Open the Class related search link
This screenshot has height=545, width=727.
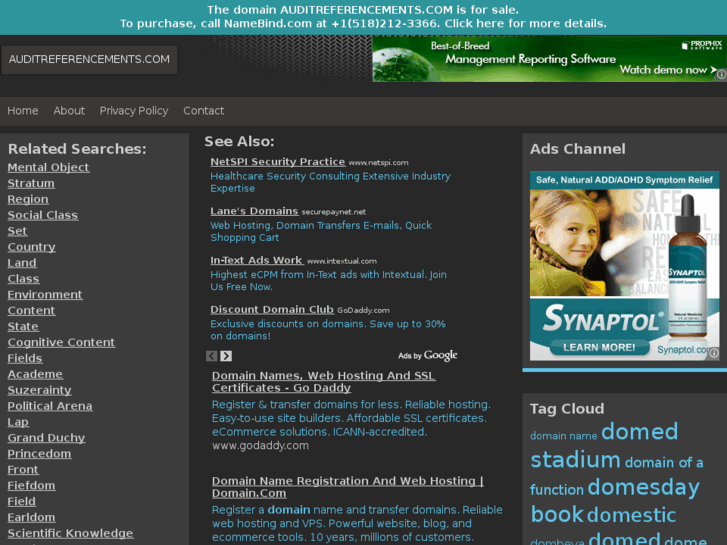pyautogui.click(x=23, y=279)
